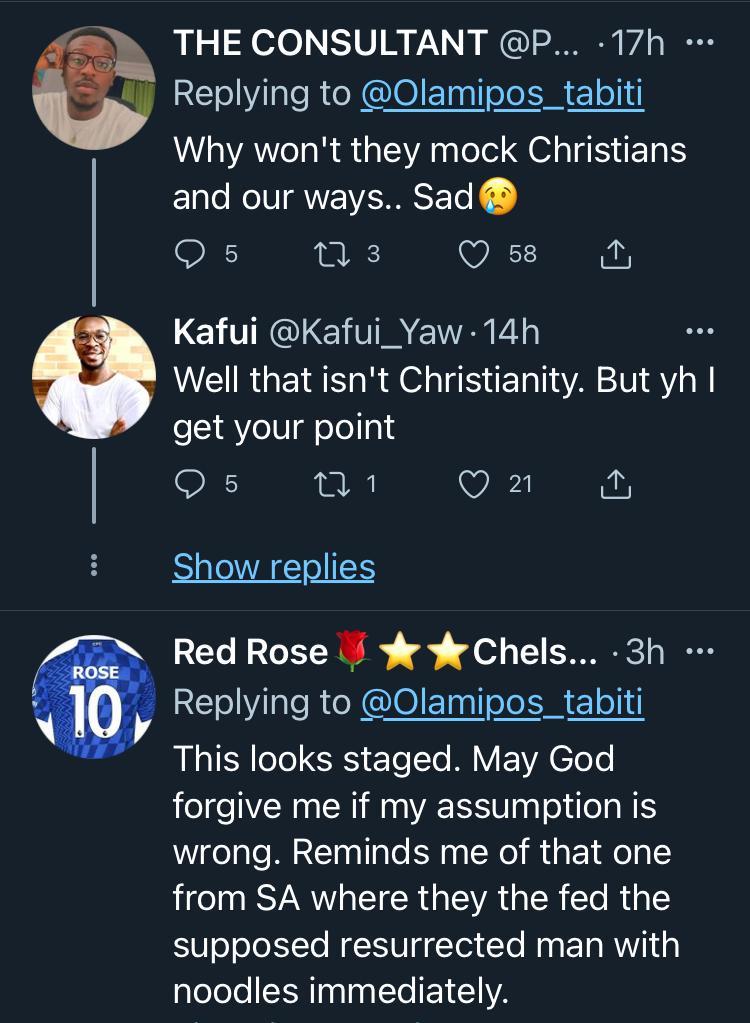Open @Olamipos_tabiti mention in Red Rose's tweet

502,703
